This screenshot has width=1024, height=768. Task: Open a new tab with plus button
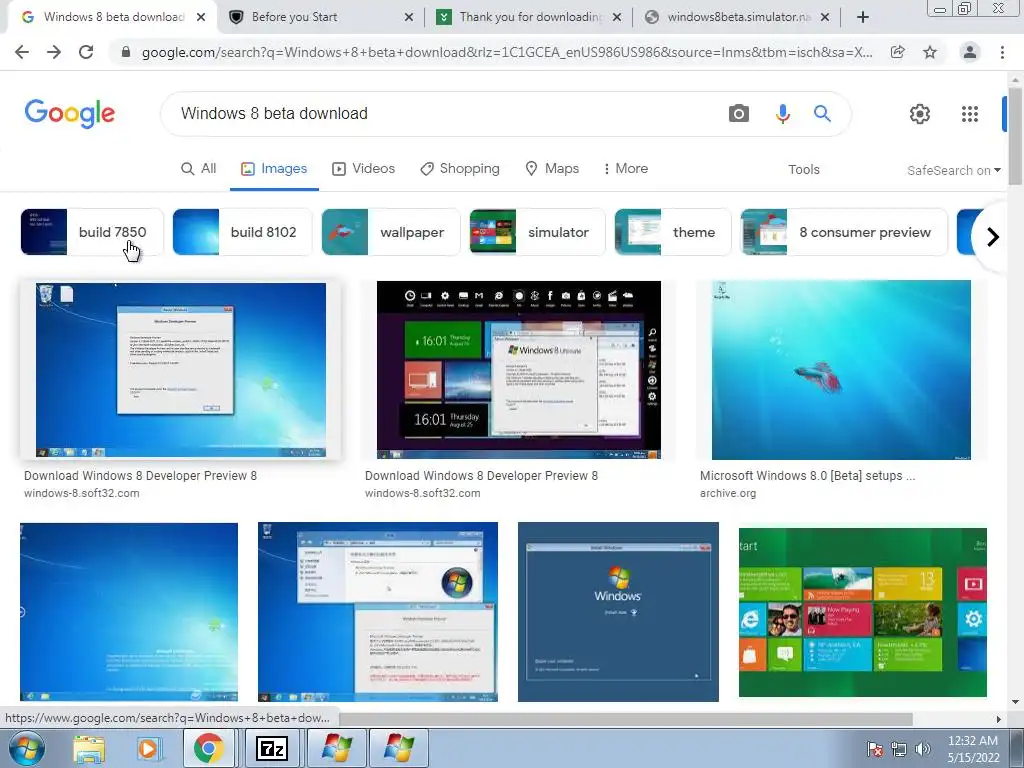pos(863,17)
